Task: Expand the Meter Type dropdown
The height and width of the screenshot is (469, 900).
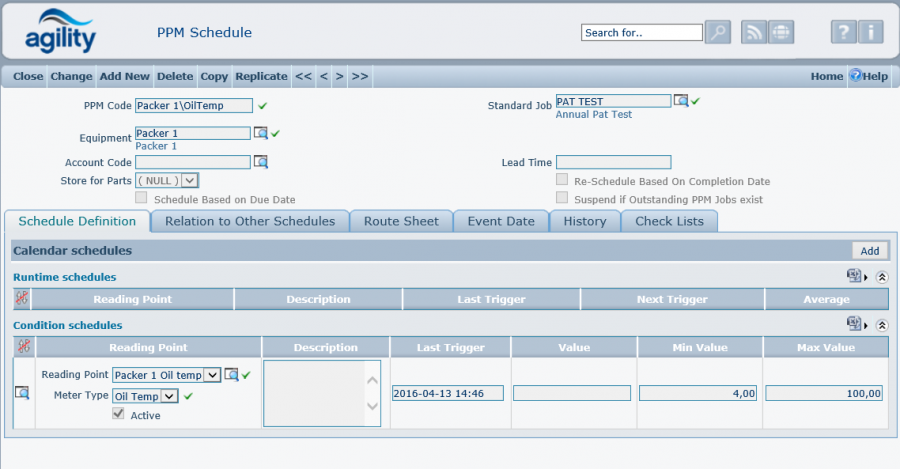Action: click(x=170, y=396)
